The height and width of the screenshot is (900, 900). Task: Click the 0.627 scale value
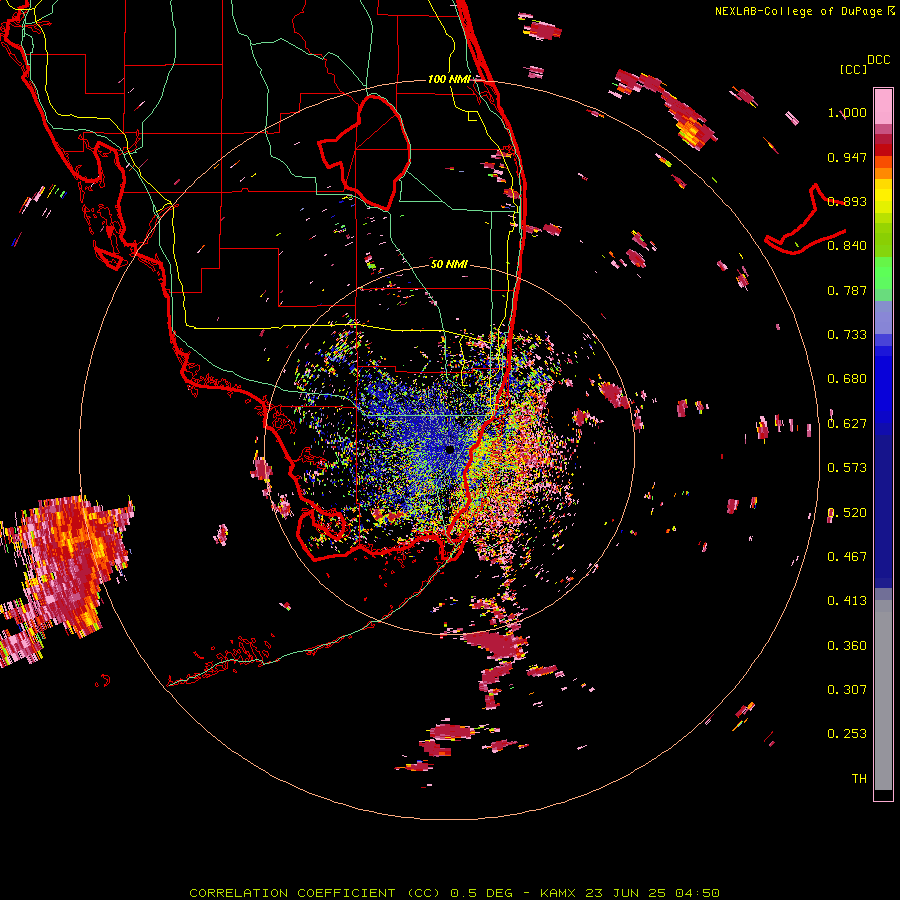tap(847, 424)
